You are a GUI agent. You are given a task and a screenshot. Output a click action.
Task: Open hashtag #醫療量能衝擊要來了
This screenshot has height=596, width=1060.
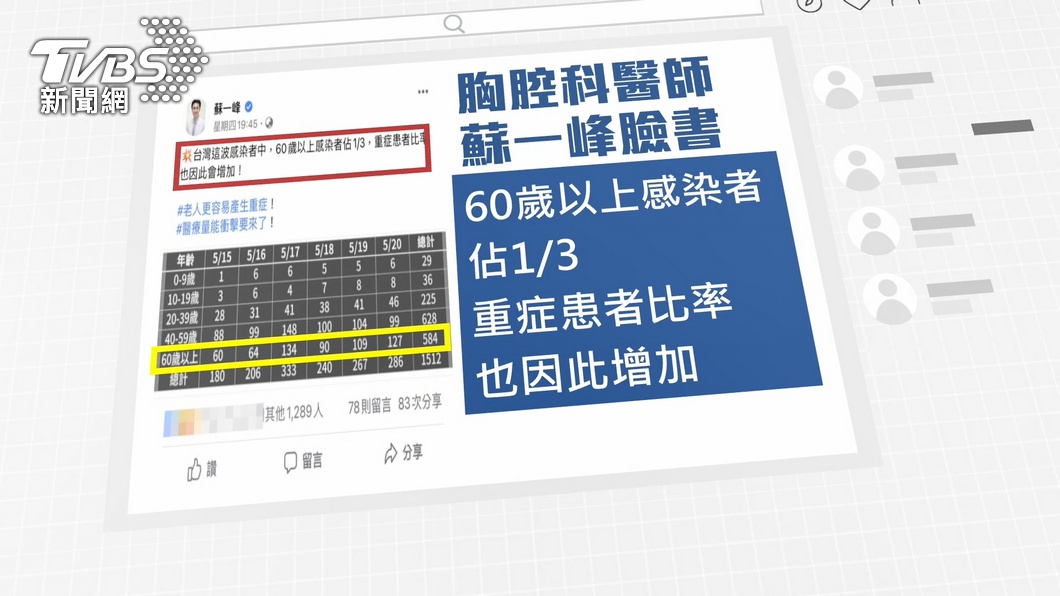point(224,225)
